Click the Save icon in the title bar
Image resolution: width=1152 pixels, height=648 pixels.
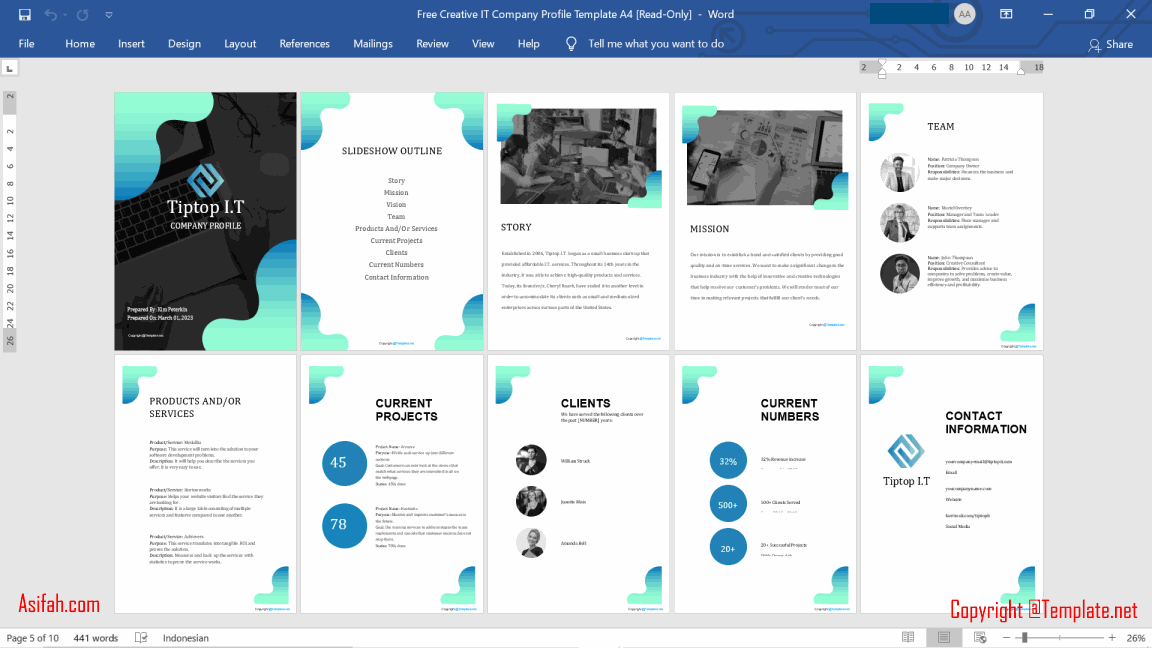click(24, 15)
